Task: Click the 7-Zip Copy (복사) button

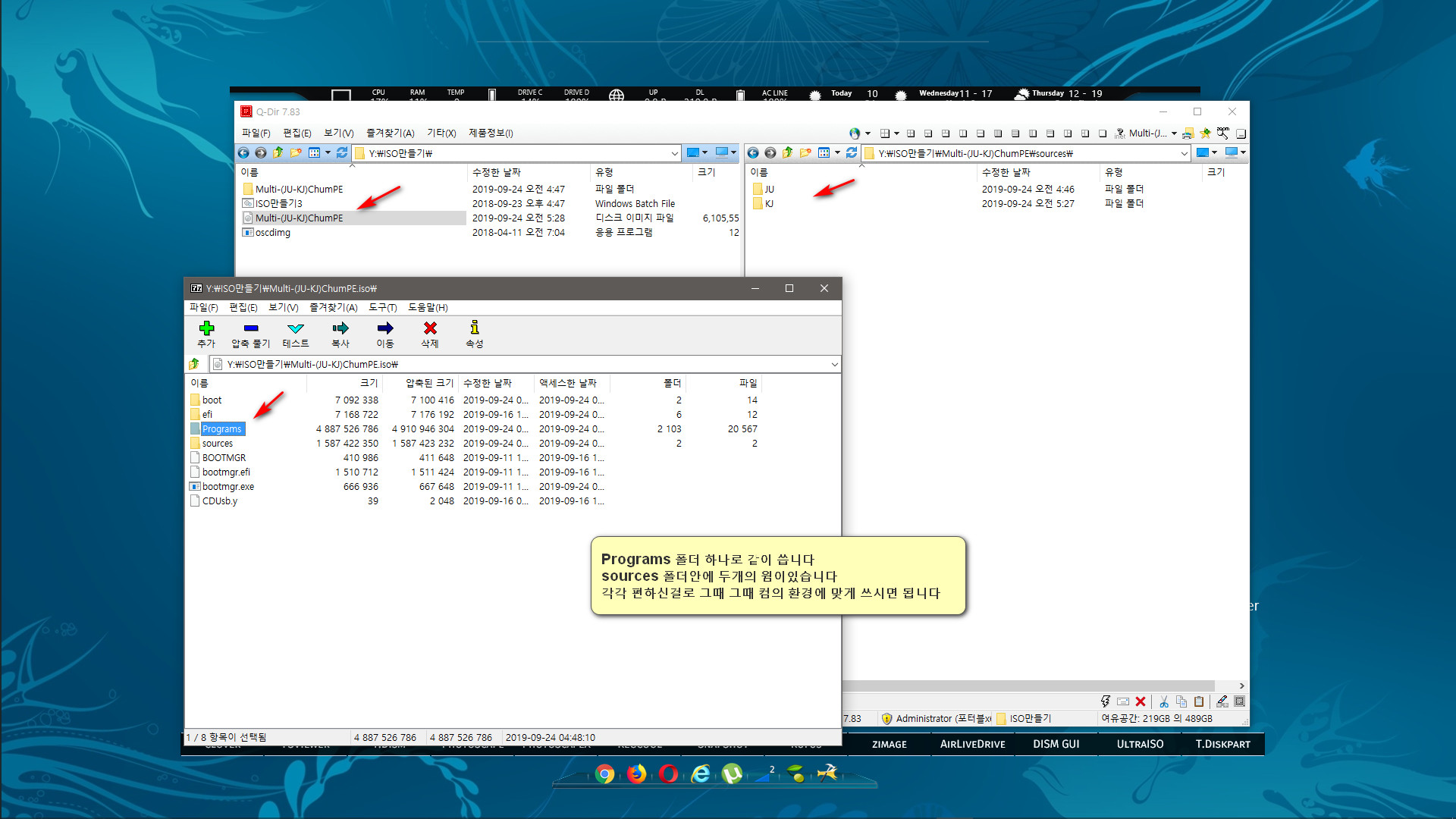Action: (340, 334)
